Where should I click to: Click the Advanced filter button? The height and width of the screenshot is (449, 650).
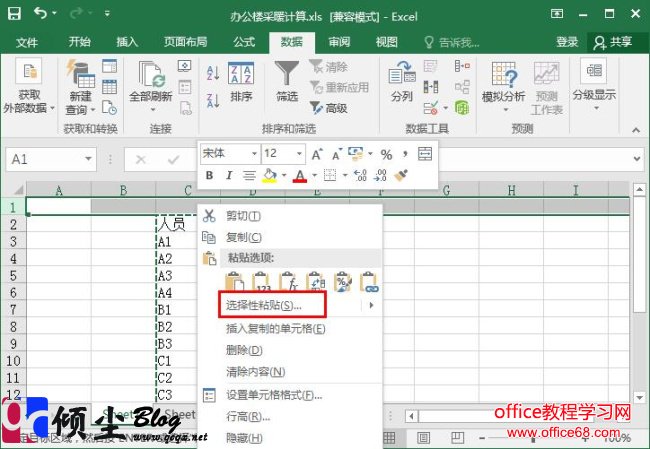click(x=329, y=108)
